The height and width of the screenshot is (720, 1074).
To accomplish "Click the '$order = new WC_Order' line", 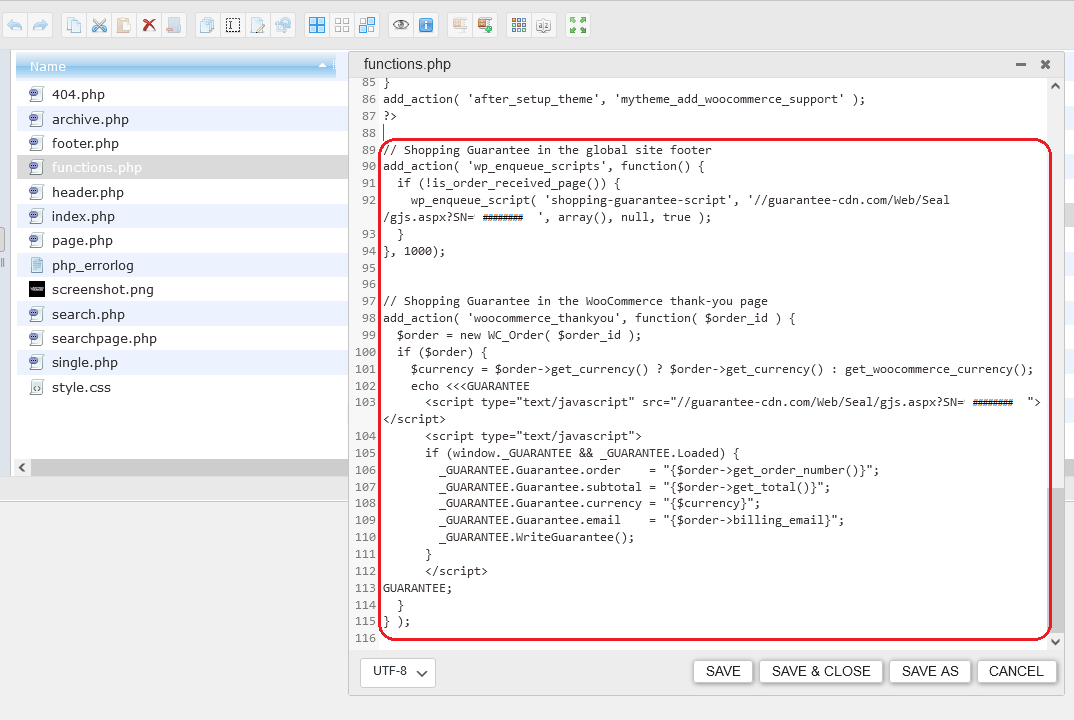I will (519, 335).
